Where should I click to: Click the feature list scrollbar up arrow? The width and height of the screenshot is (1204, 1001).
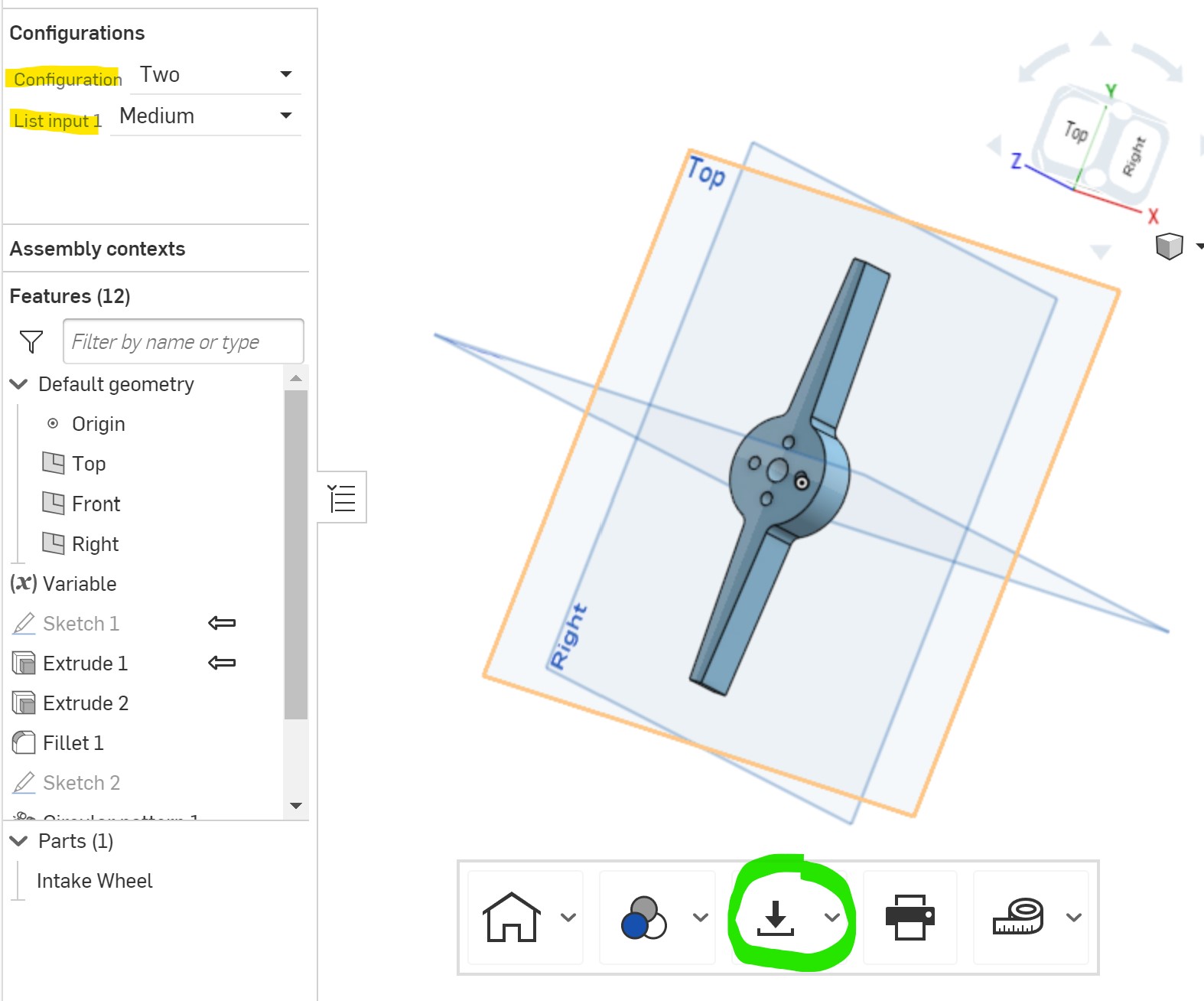[296, 378]
